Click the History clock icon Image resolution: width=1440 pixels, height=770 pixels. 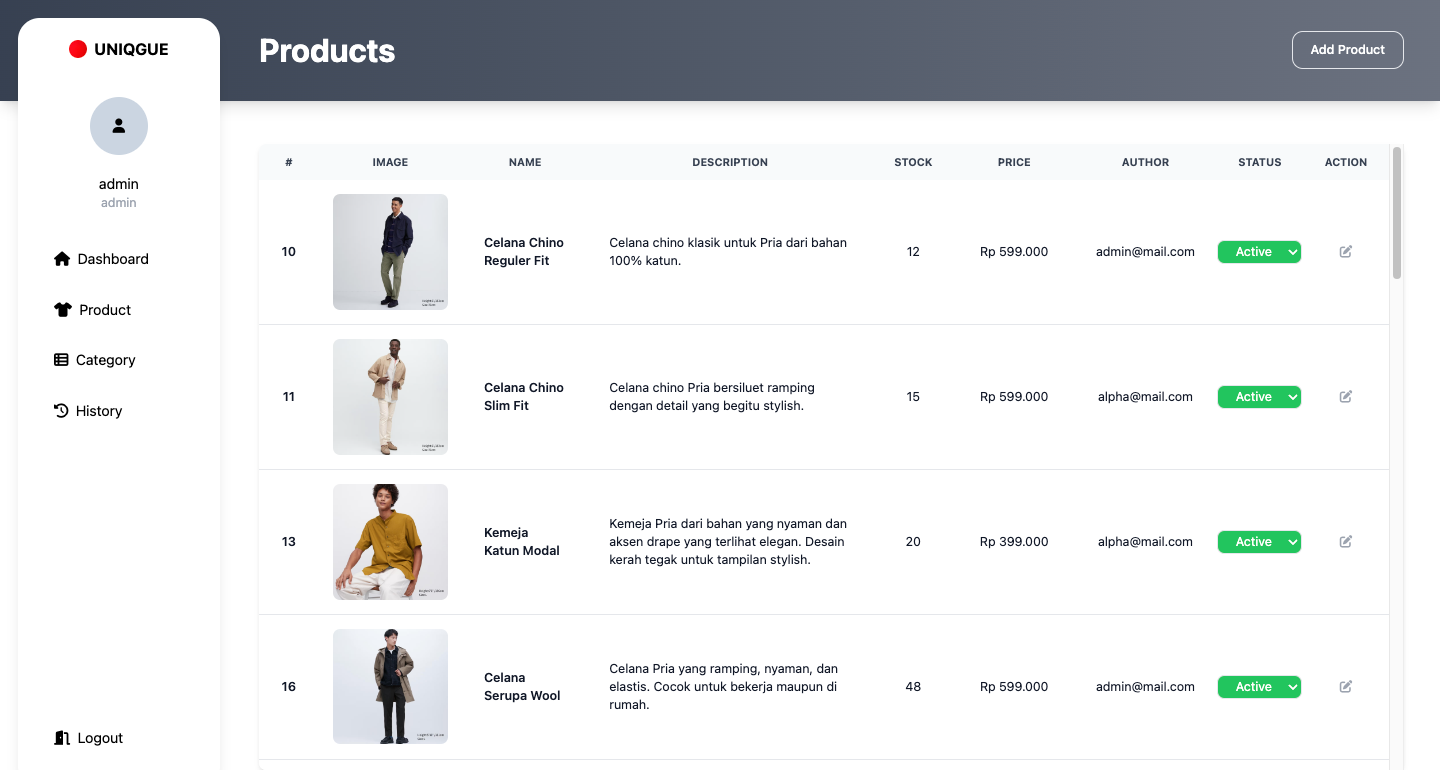point(61,411)
